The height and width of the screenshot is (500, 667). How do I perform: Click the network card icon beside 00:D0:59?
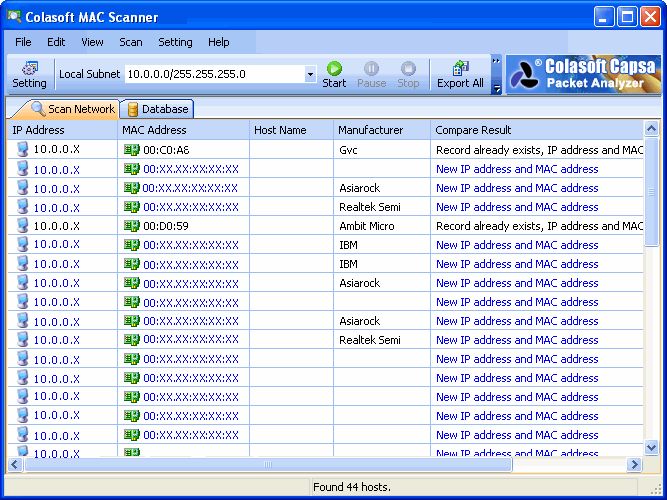tap(131, 226)
